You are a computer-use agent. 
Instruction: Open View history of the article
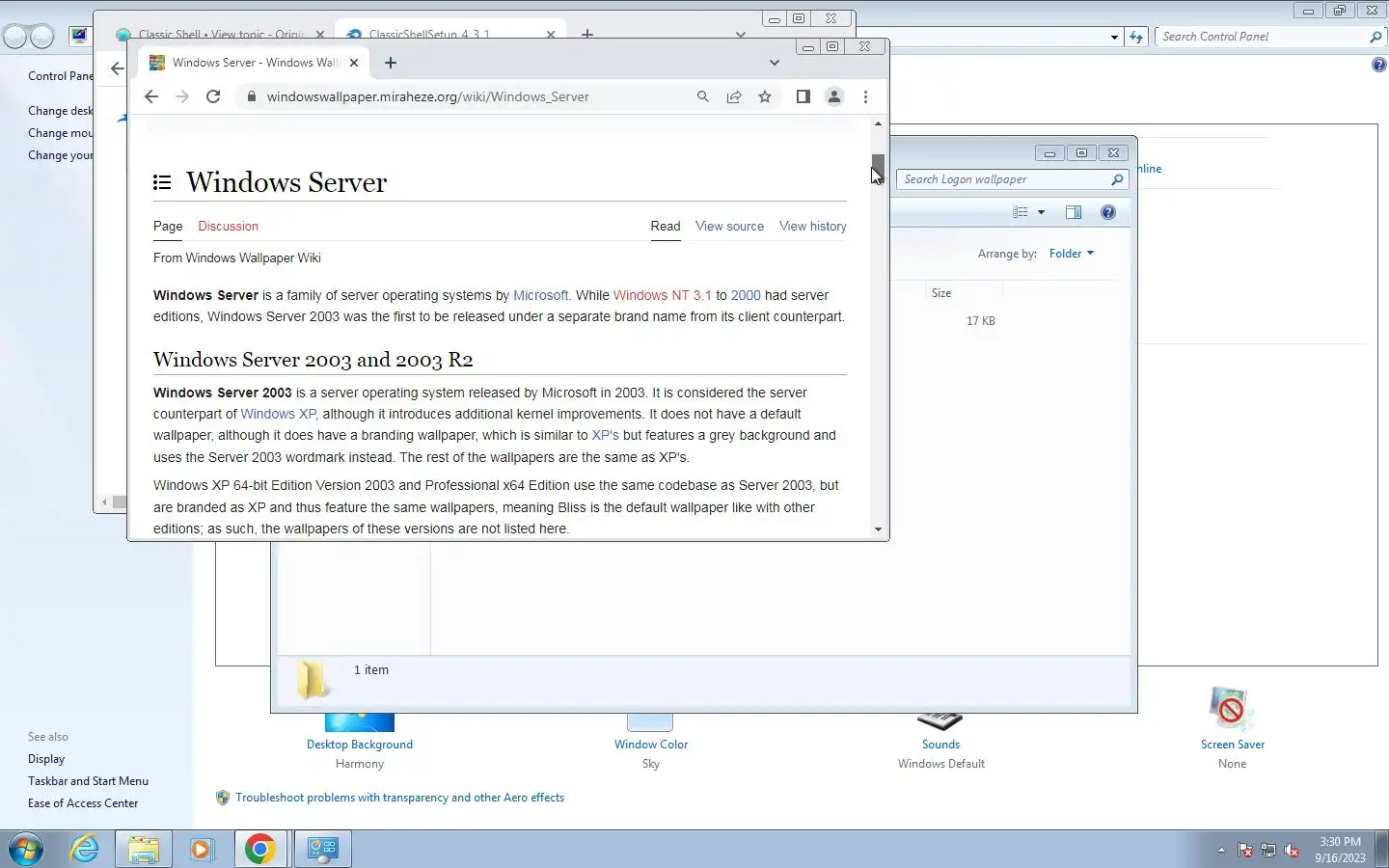(x=813, y=226)
